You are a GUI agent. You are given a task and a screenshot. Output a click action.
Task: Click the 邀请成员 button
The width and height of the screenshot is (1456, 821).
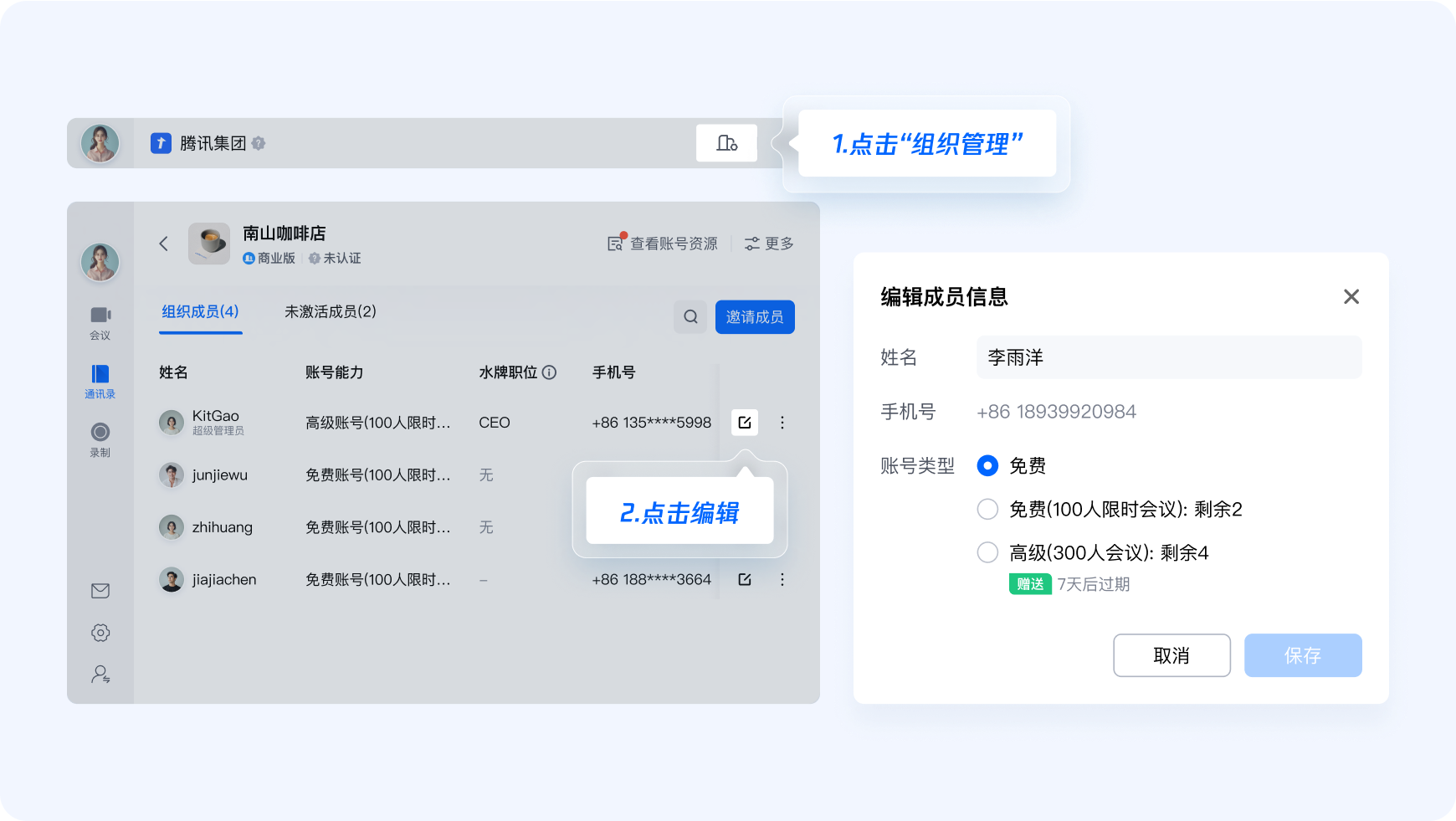point(755,317)
